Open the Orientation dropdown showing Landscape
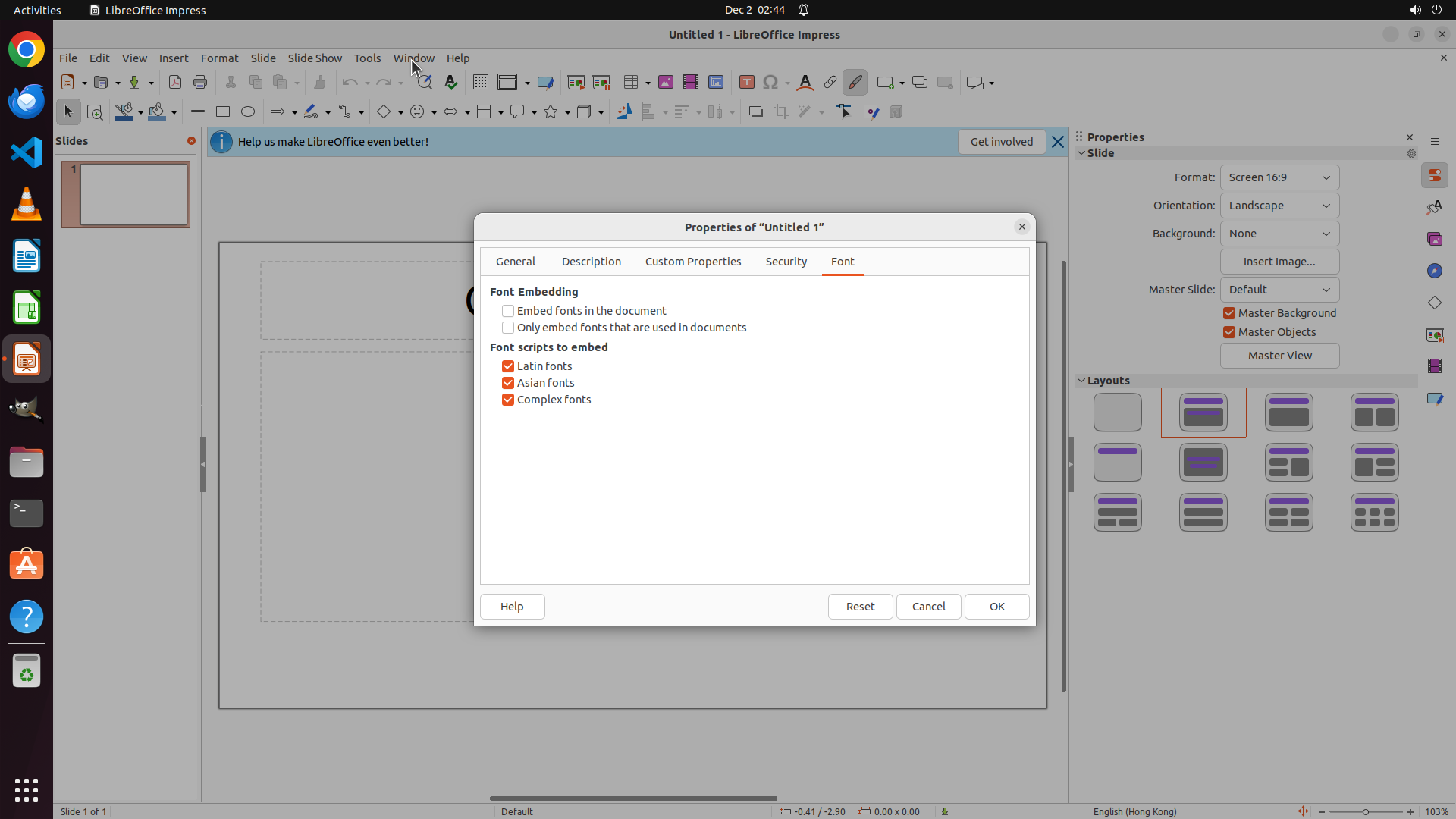 (1279, 206)
